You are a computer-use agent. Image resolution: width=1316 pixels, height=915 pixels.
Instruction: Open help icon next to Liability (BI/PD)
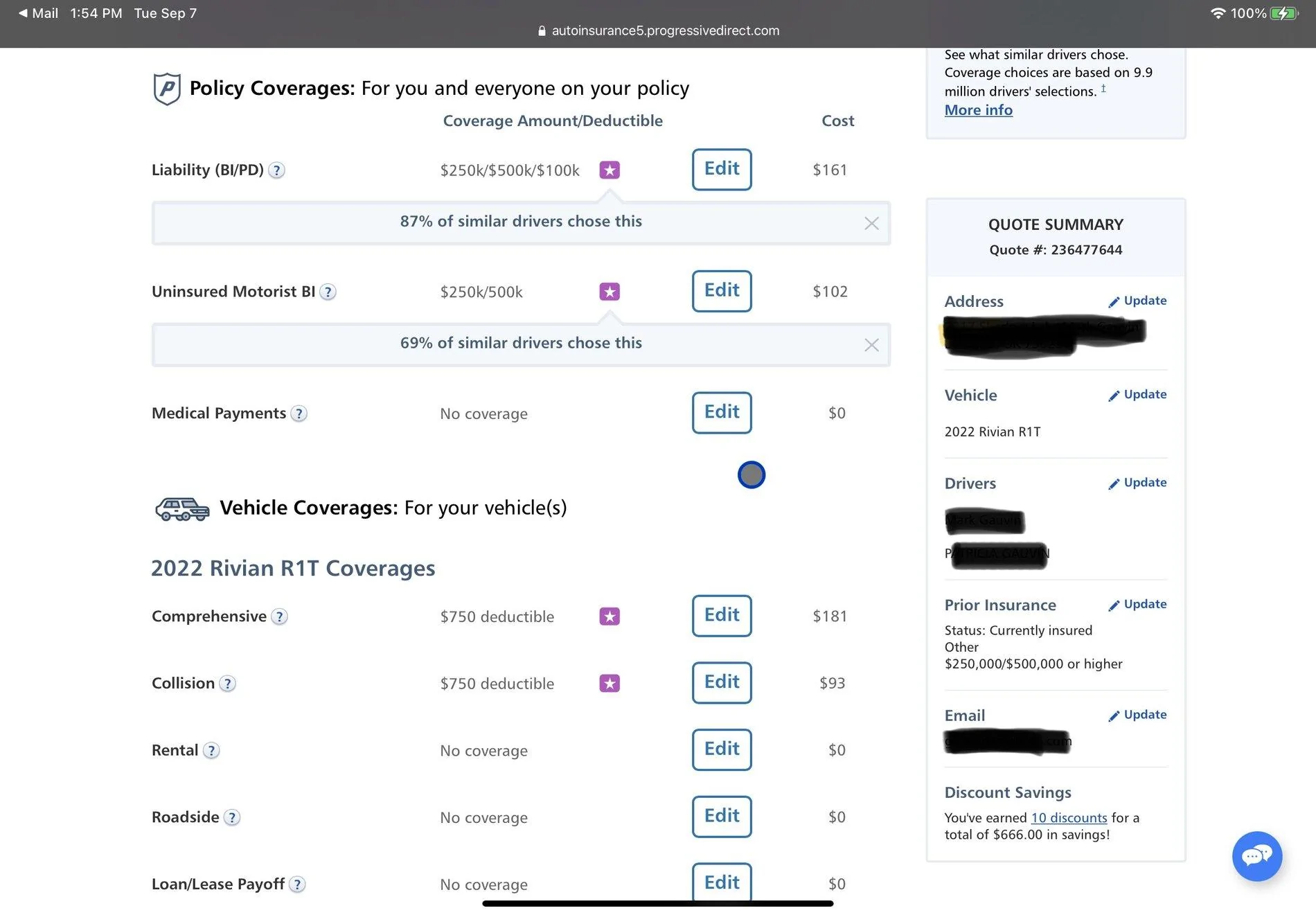pyautogui.click(x=276, y=170)
